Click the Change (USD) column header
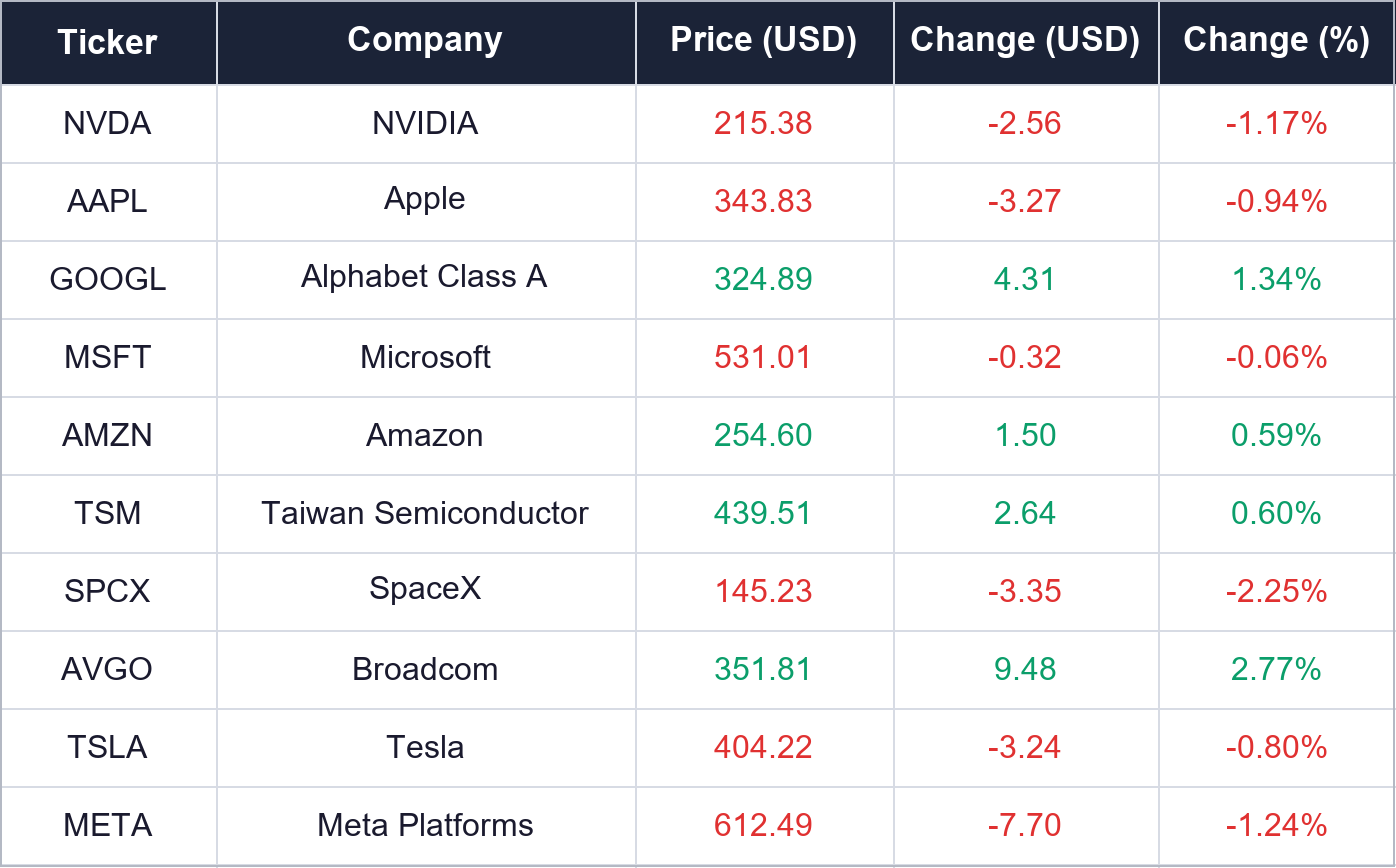The height and width of the screenshot is (868, 1396). (x=1025, y=40)
